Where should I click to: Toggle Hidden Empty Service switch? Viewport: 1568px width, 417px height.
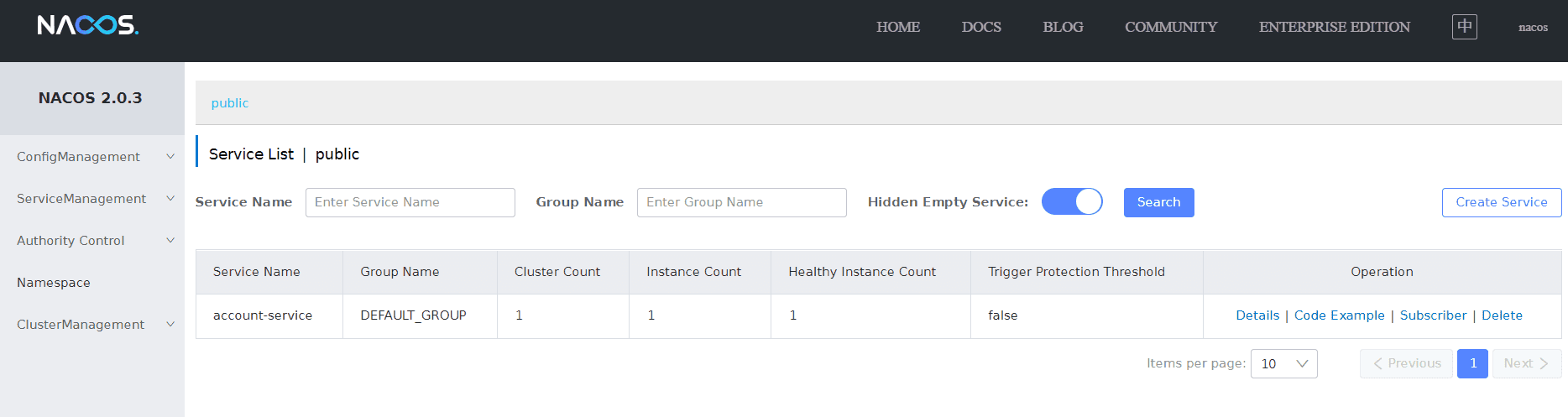[1072, 201]
